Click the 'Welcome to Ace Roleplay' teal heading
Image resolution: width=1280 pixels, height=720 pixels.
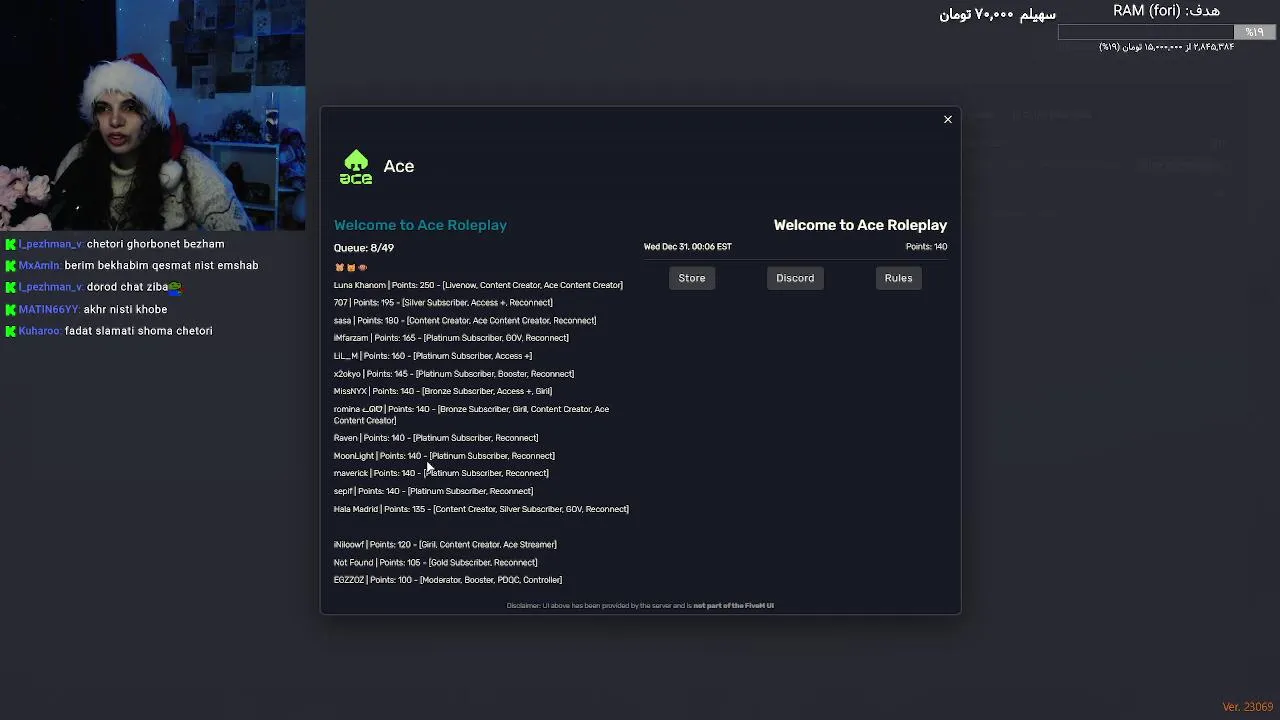[x=420, y=225]
